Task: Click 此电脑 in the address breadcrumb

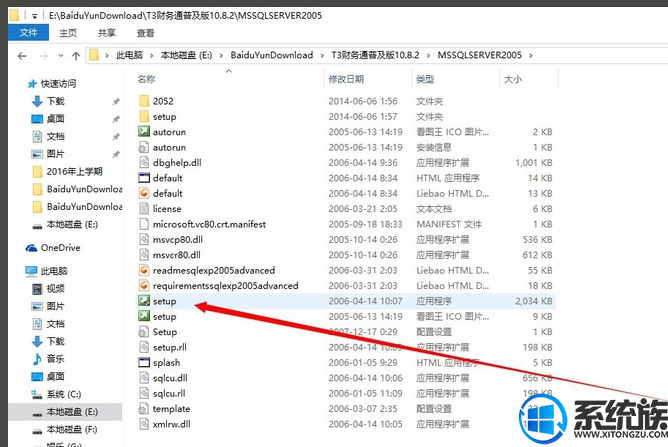Action: (130, 55)
